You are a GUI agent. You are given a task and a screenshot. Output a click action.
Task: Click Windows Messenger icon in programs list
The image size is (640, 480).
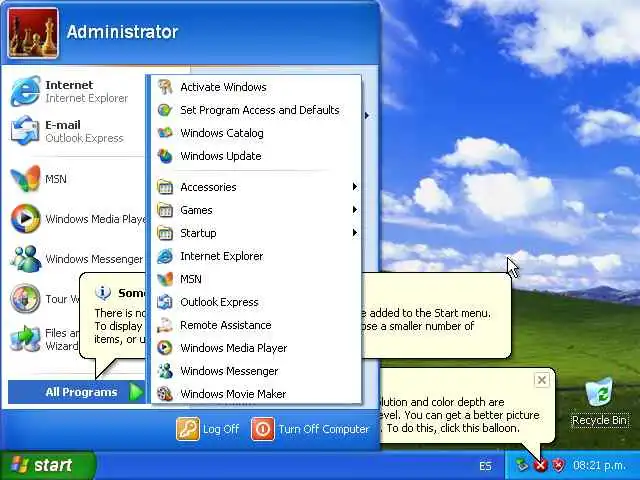point(165,371)
